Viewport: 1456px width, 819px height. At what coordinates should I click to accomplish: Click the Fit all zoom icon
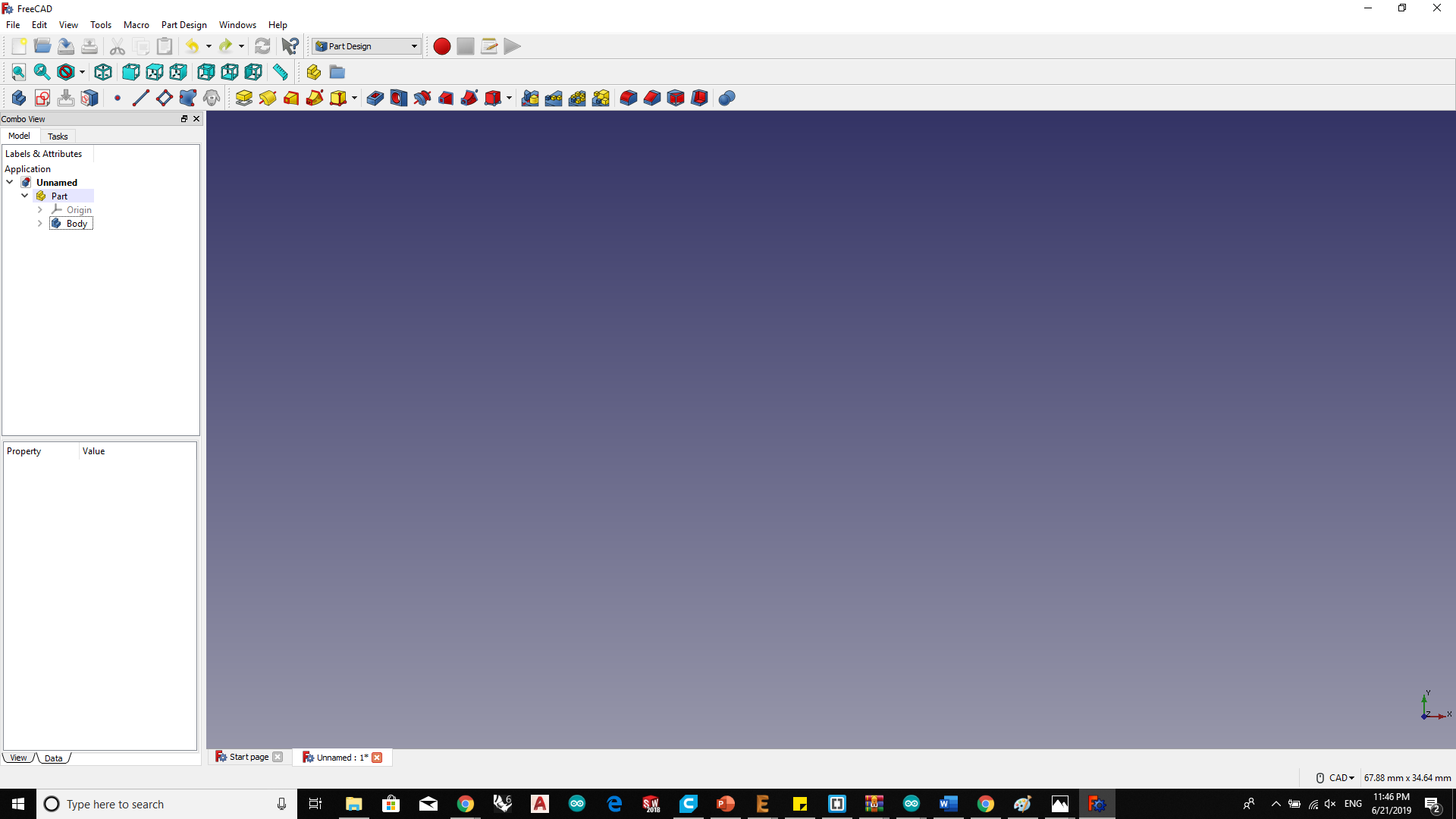click(x=18, y=72)
